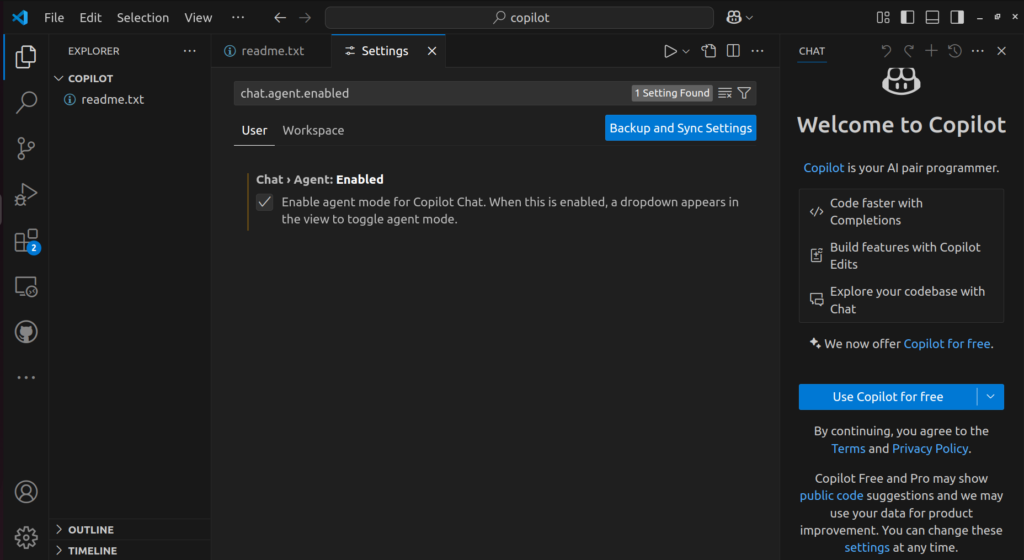This screenshot has height=560, width=1024.
Task: Customize layout icon in title bar
Action: point(883,18)
